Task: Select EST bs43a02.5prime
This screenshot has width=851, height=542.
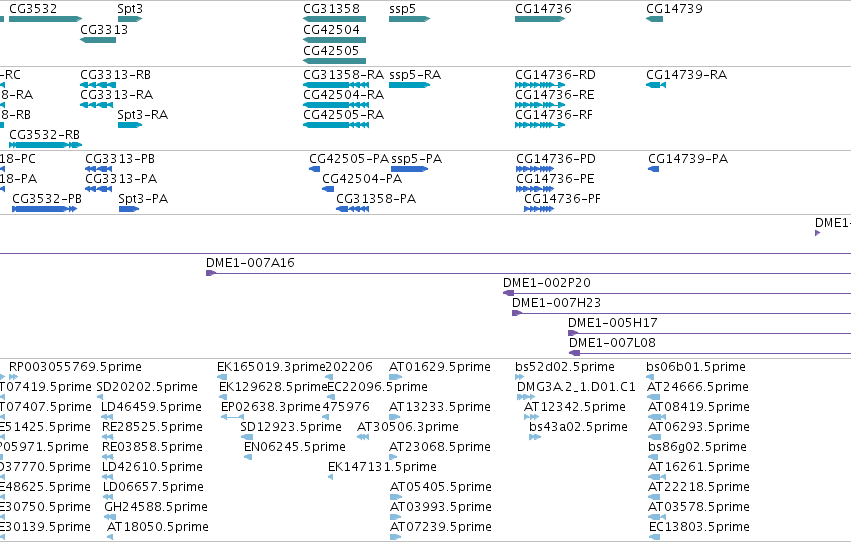Action: [535, 437]
